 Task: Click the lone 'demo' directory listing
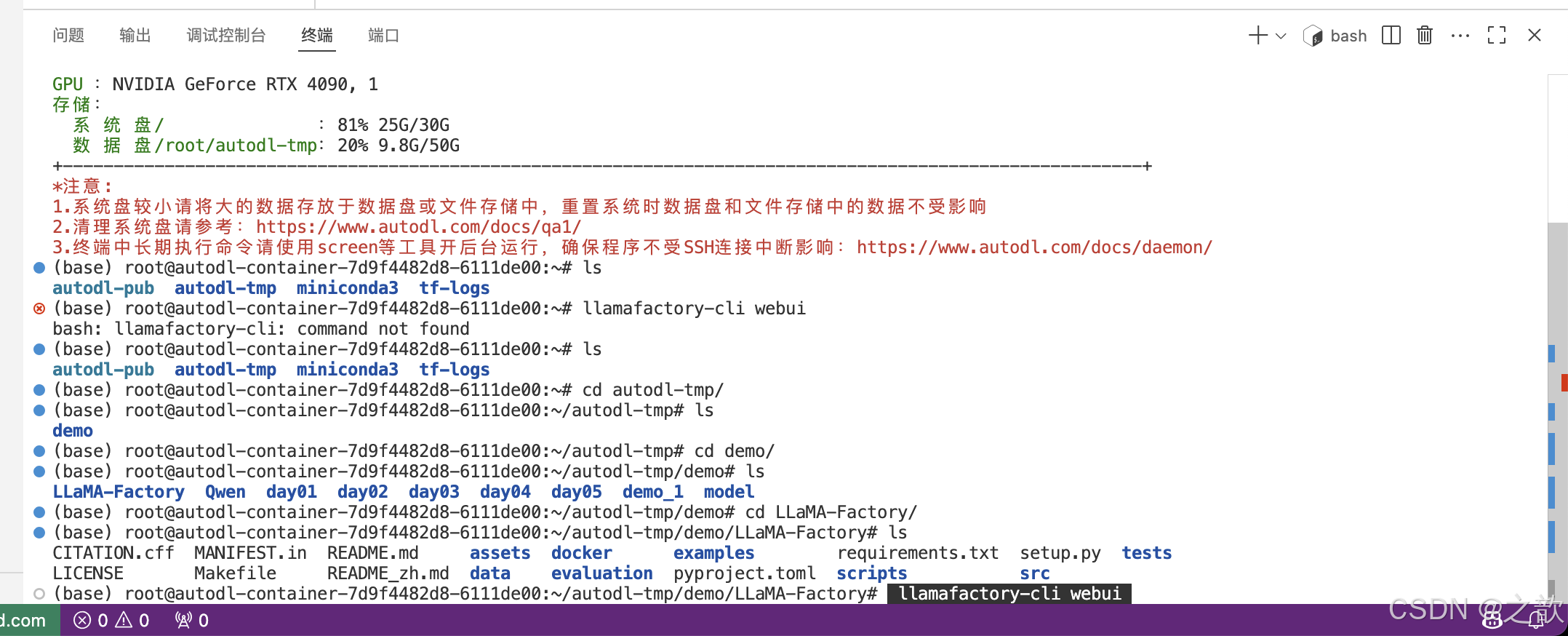click(73, 431)
